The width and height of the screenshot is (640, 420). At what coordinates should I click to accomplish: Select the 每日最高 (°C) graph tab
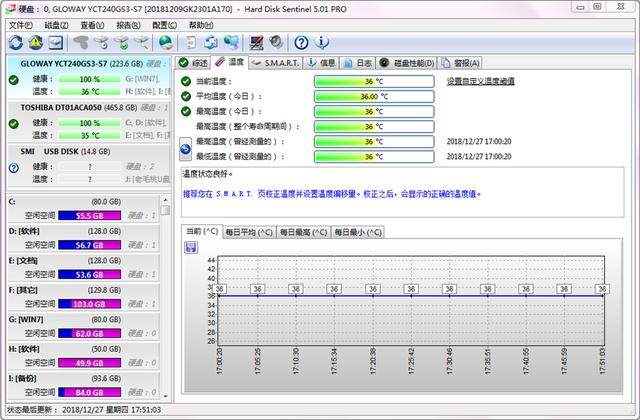pos(303,232)
